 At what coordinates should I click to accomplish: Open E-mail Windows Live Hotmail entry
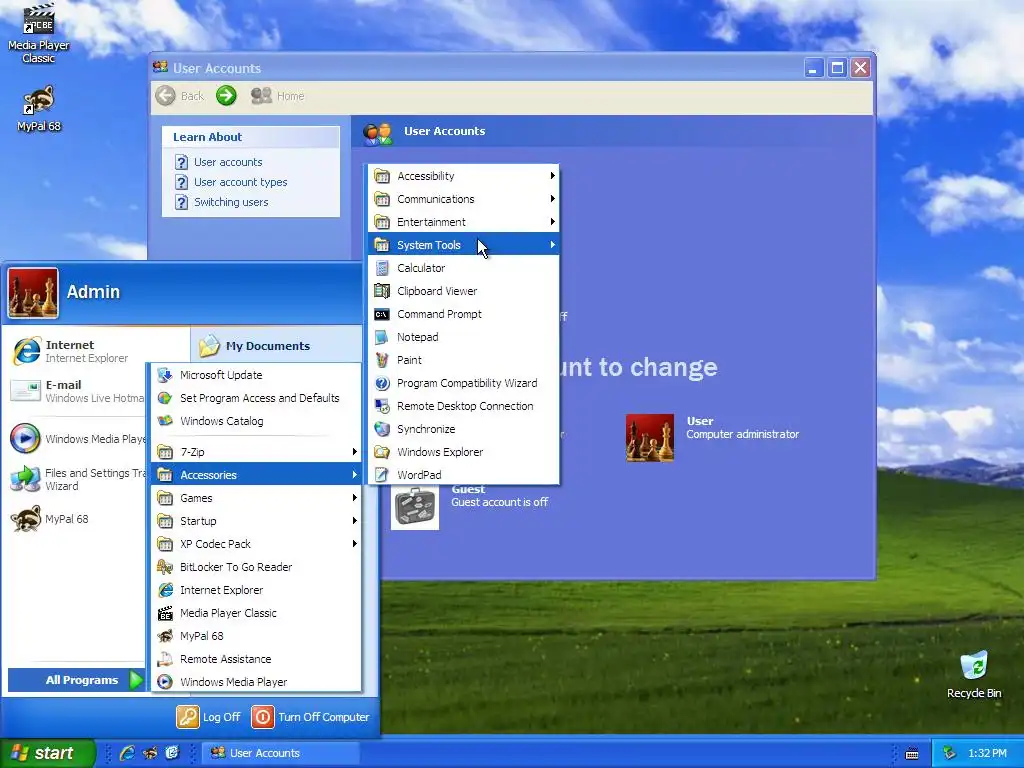tap(77, 391)
